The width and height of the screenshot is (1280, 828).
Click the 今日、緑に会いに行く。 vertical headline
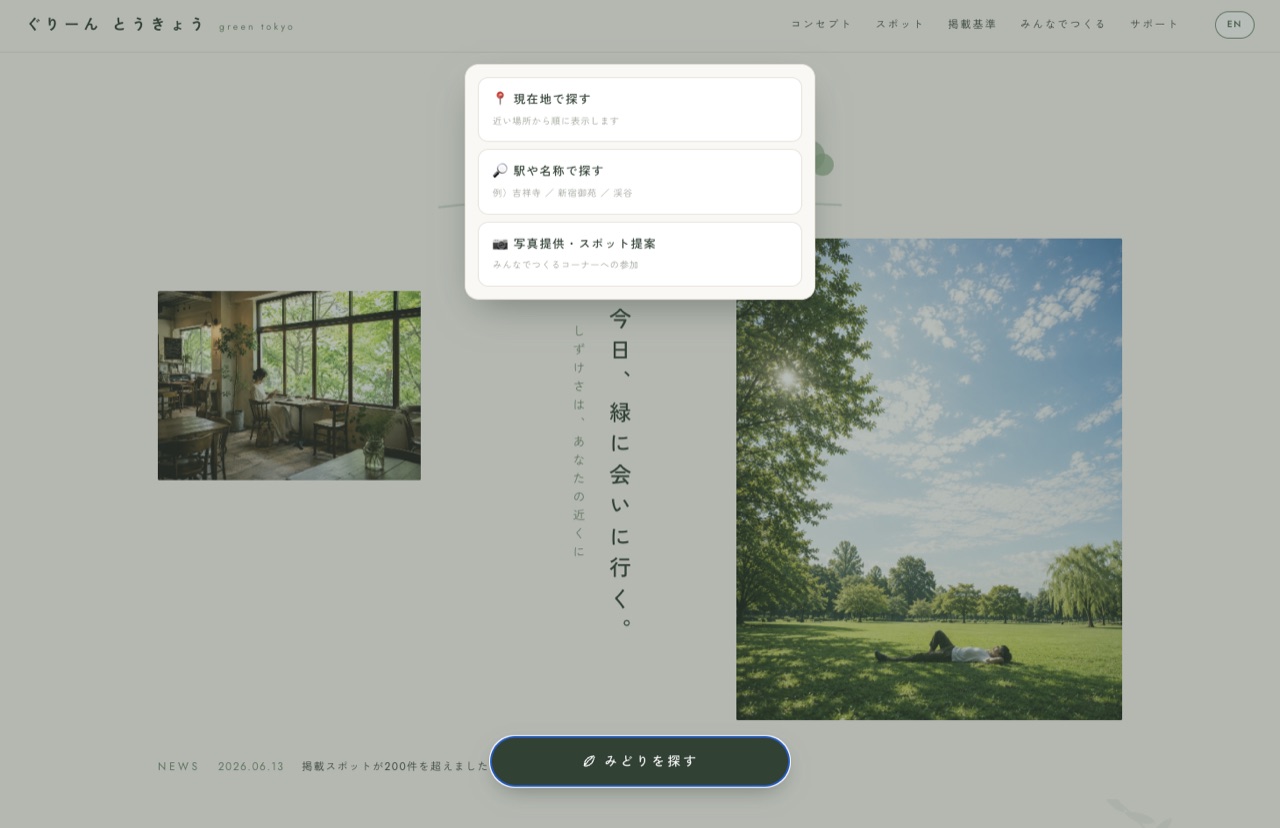pyautogui.click(x=621, y=468)
